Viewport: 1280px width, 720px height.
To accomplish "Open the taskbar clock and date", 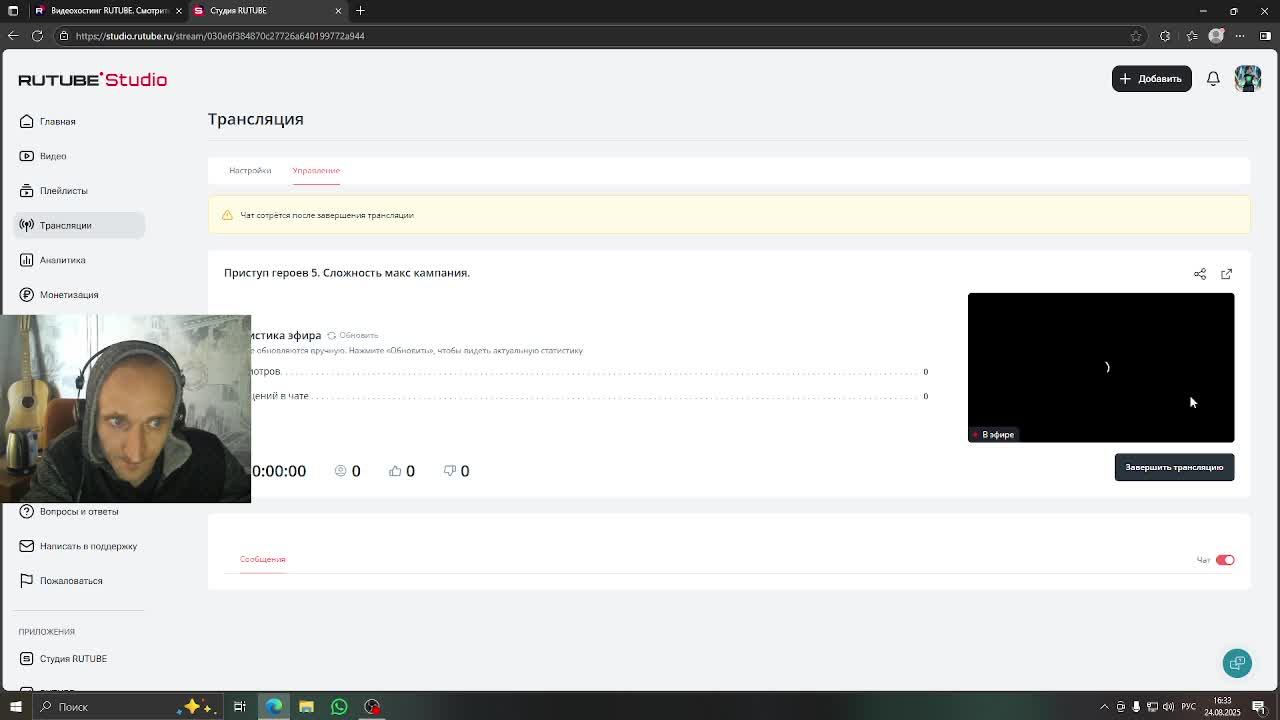I will [x=1223, y=707].
